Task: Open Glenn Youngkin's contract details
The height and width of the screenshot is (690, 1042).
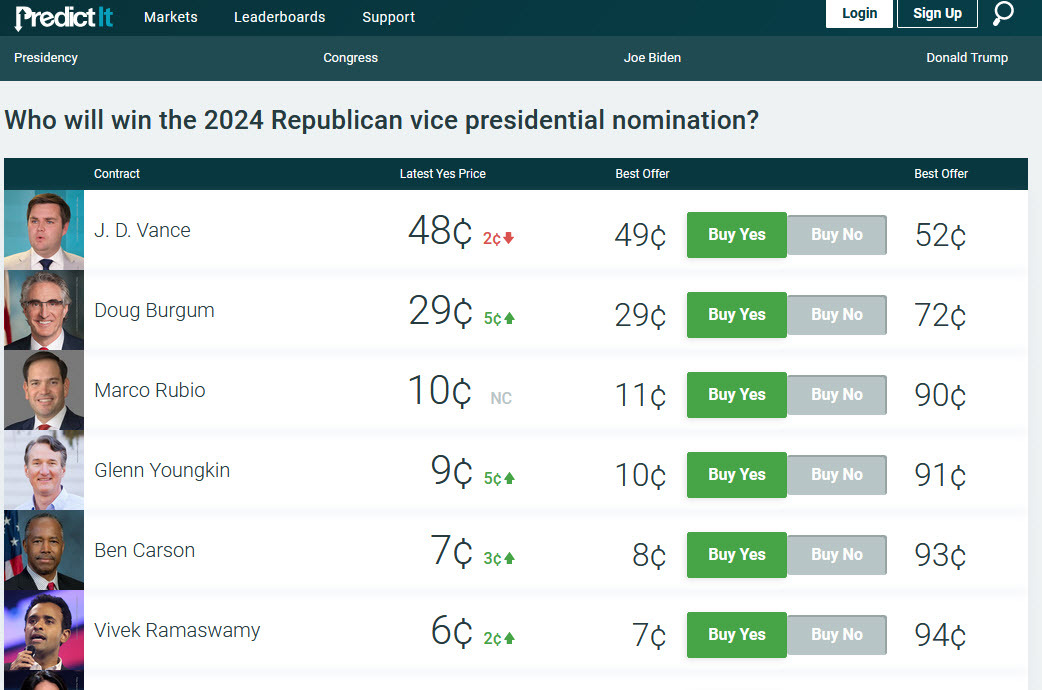Action: (x=162, y=469)
